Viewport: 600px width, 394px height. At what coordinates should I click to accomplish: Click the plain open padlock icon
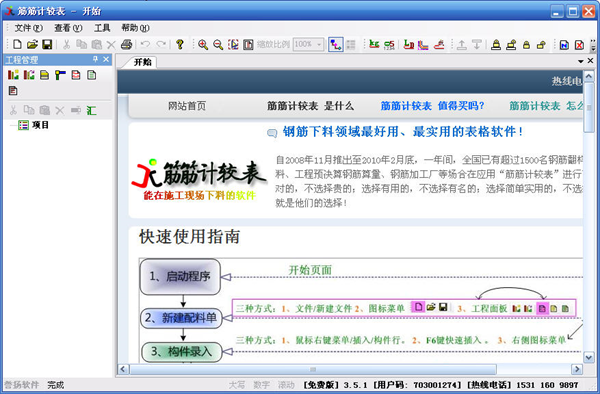click(541, 45)
